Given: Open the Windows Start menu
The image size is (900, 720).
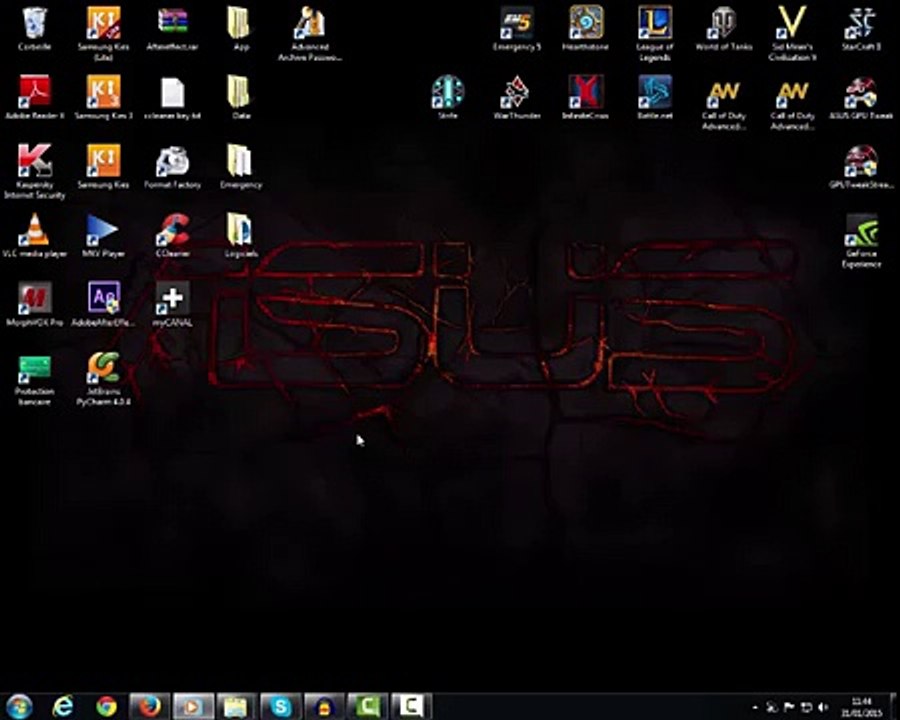Looking at the screenshot, I should point(19,707).
